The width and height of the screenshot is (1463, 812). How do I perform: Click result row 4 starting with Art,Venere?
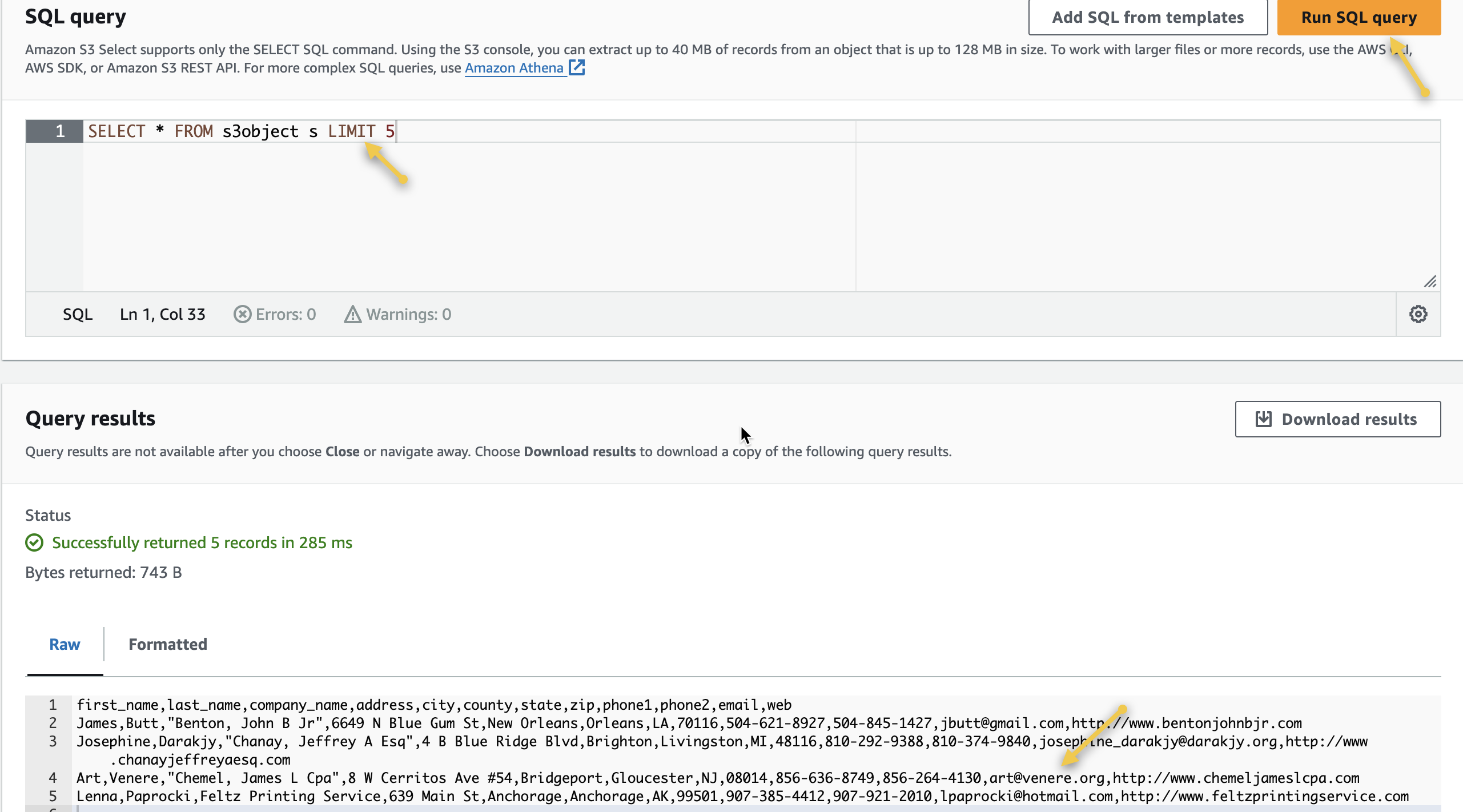point(717,778)
